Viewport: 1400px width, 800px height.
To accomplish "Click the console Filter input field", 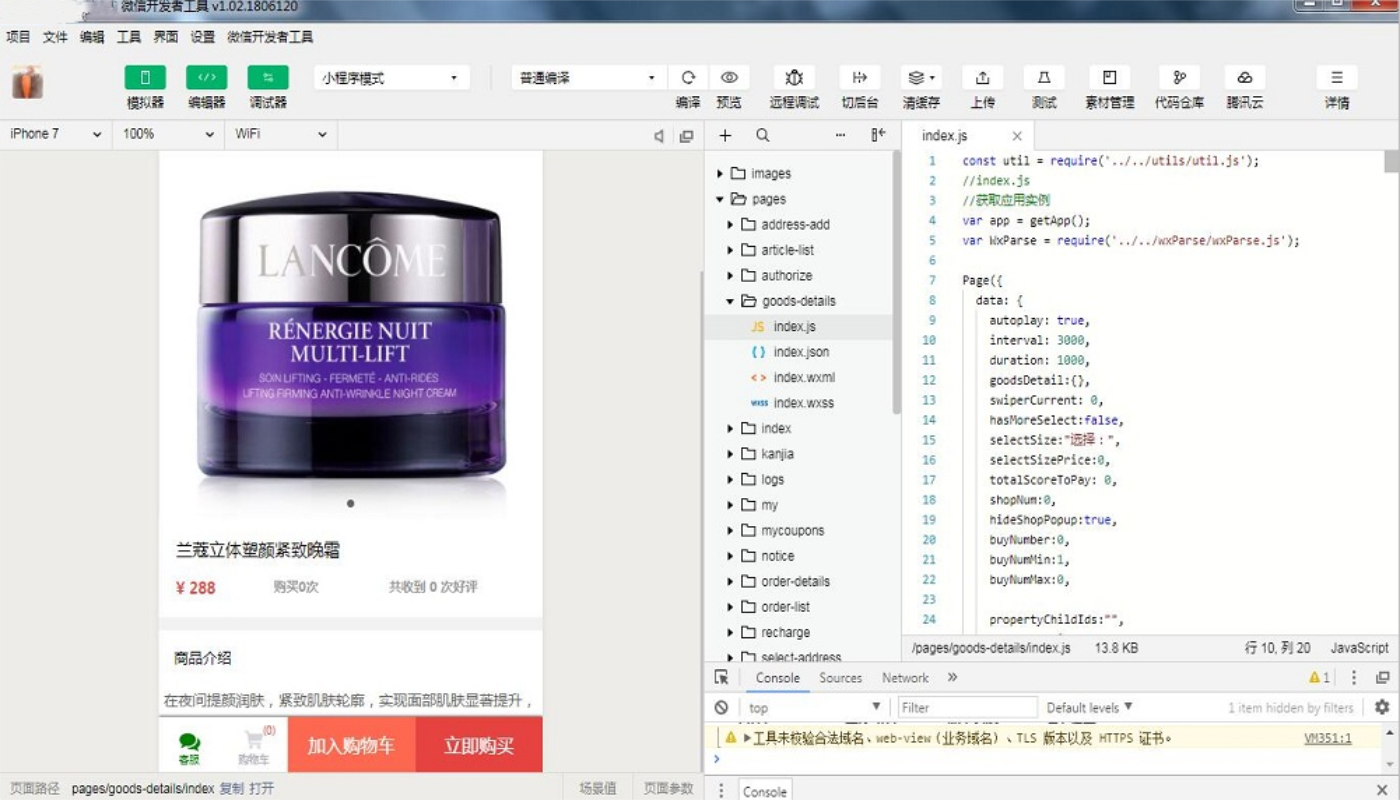I will [x=967, y=708].
